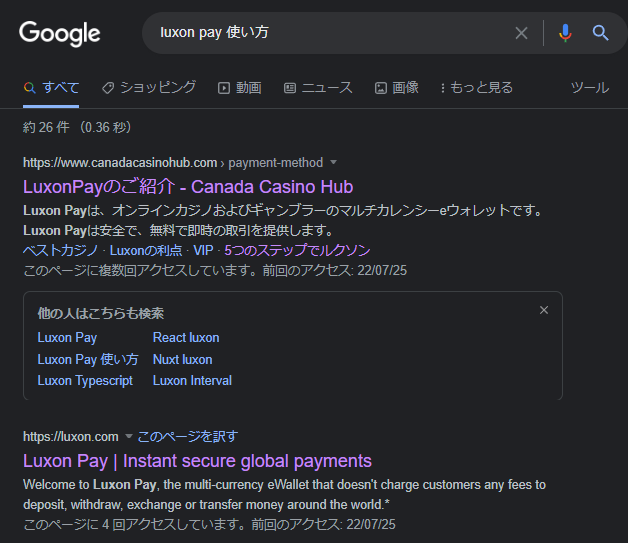Open dropdown arrow beside canadacasinohub URL
This screenshot has width=628, height=543.
click(x=333, y=162)
